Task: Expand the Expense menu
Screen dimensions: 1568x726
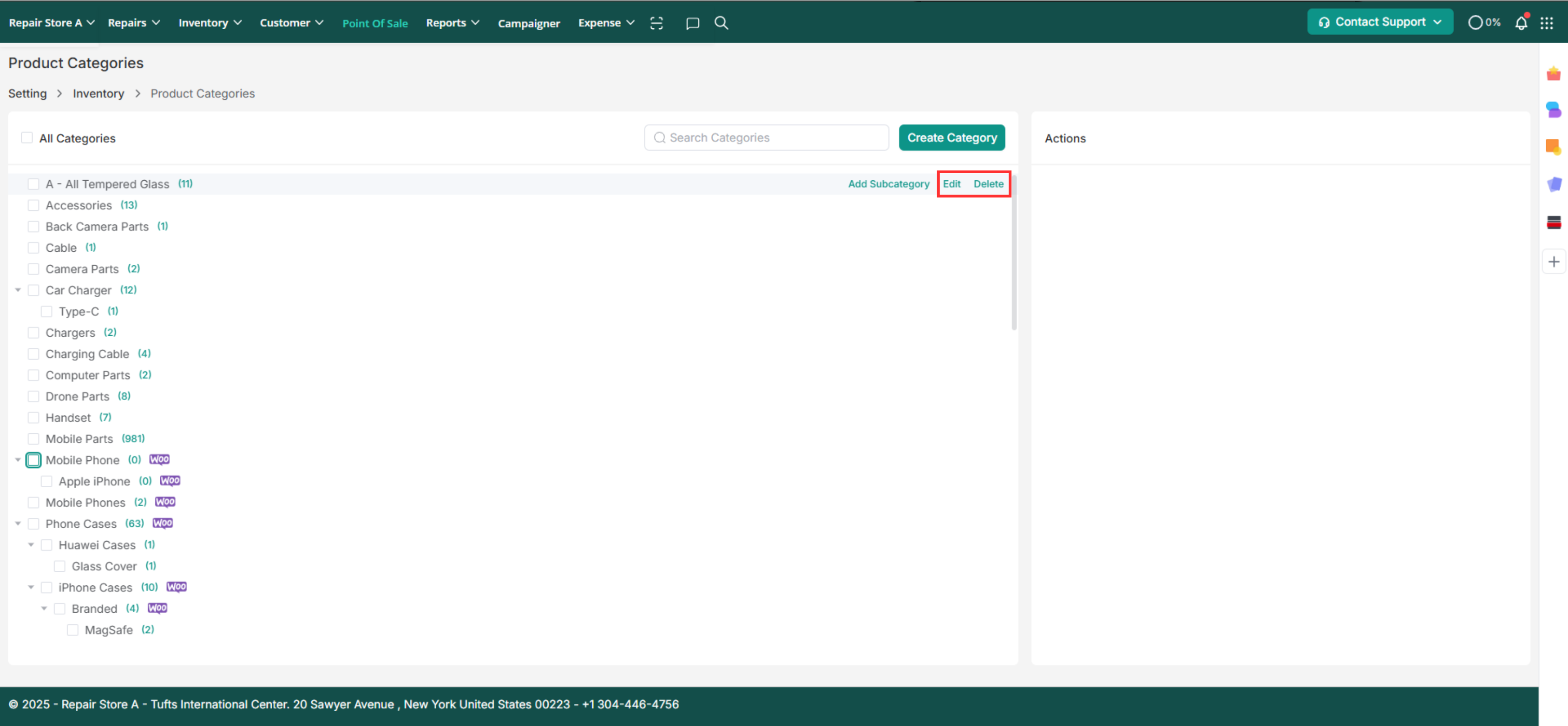Action: (x=606, y=22)
